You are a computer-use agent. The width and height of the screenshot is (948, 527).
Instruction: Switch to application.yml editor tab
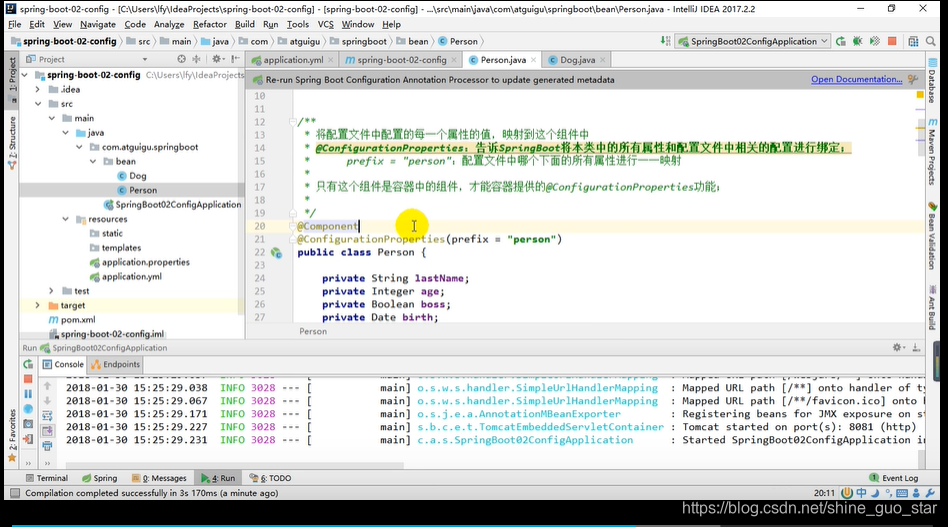[x=293, y=60]
